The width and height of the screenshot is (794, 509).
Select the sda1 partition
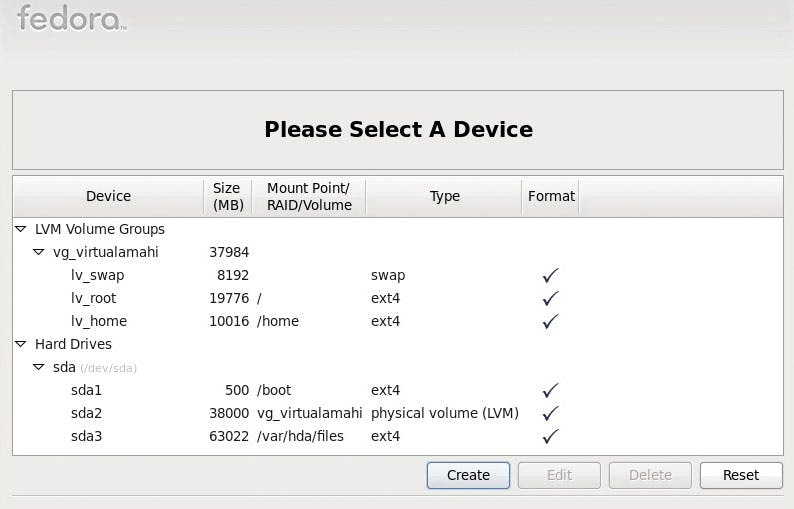tap(398, 390)
